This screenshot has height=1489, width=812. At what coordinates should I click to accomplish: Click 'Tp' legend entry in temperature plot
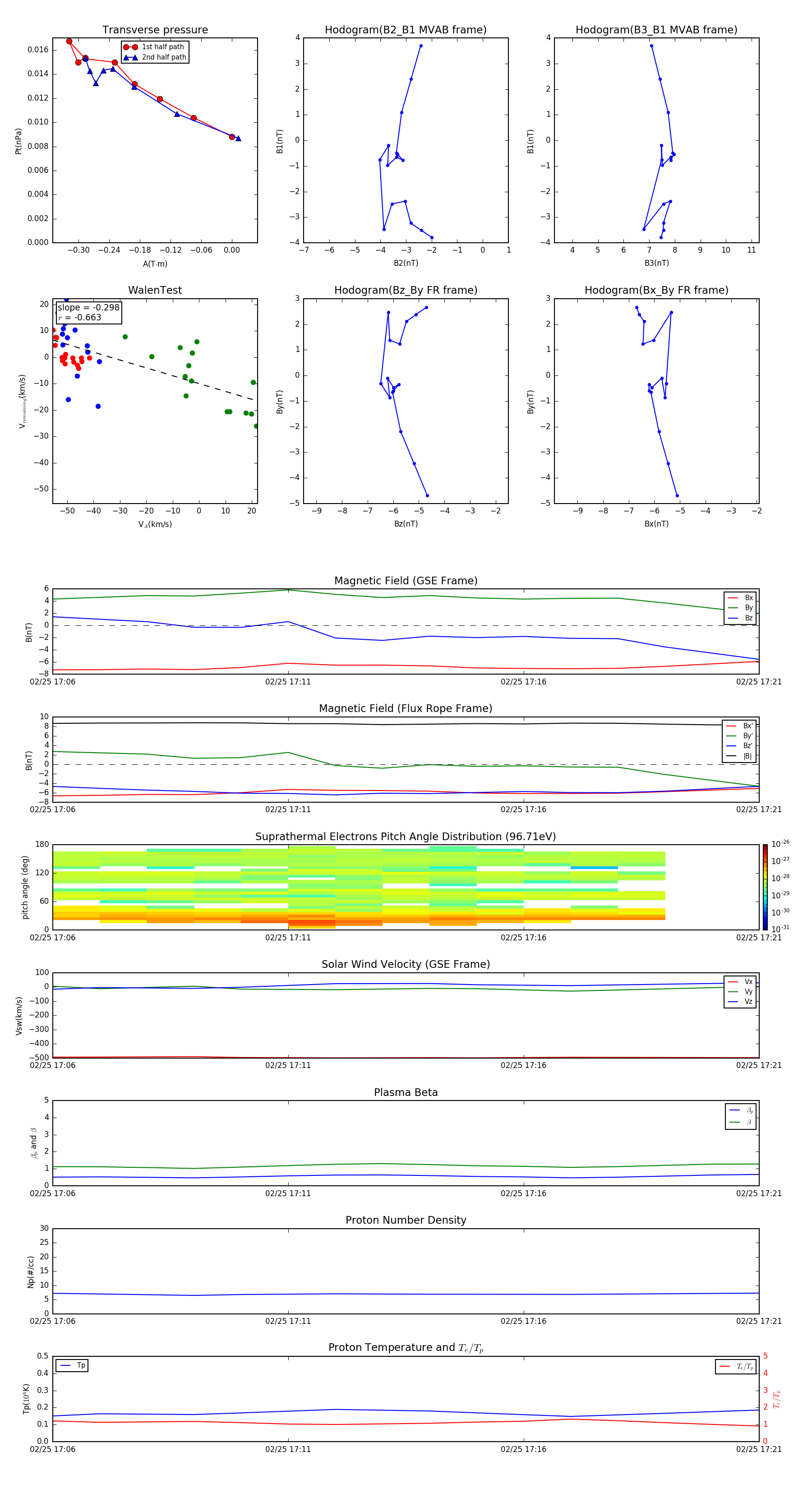(x=72, y=1365)
